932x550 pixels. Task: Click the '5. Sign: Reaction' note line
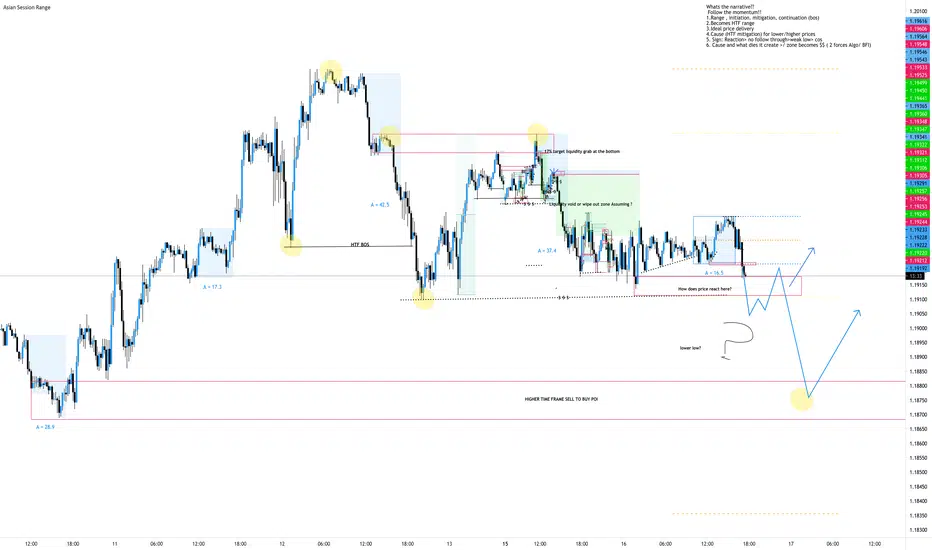(764, 39)
